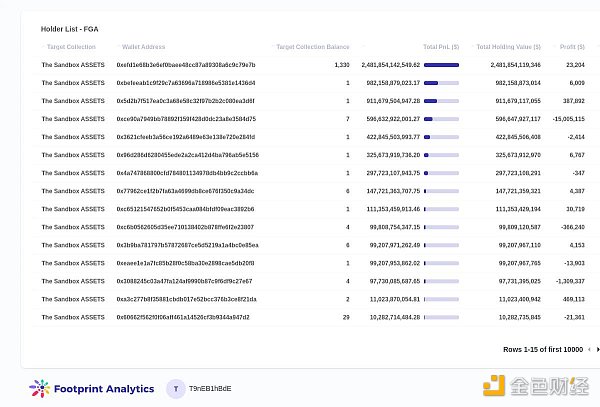Select wallet address starting 0xc6b0
Screen dimensions: 600x407
tap(185, 227)
